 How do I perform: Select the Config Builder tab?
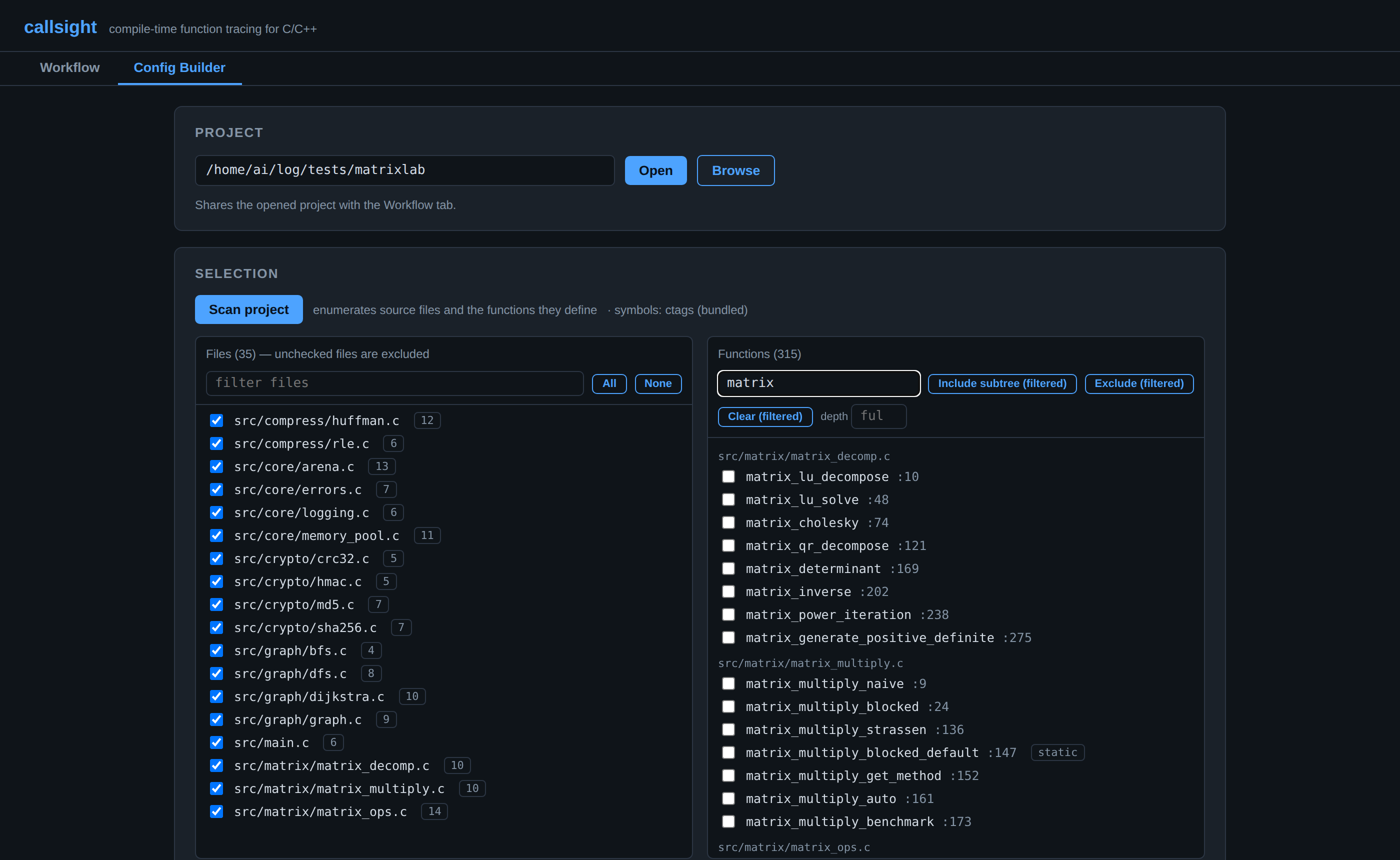point(179,67)
